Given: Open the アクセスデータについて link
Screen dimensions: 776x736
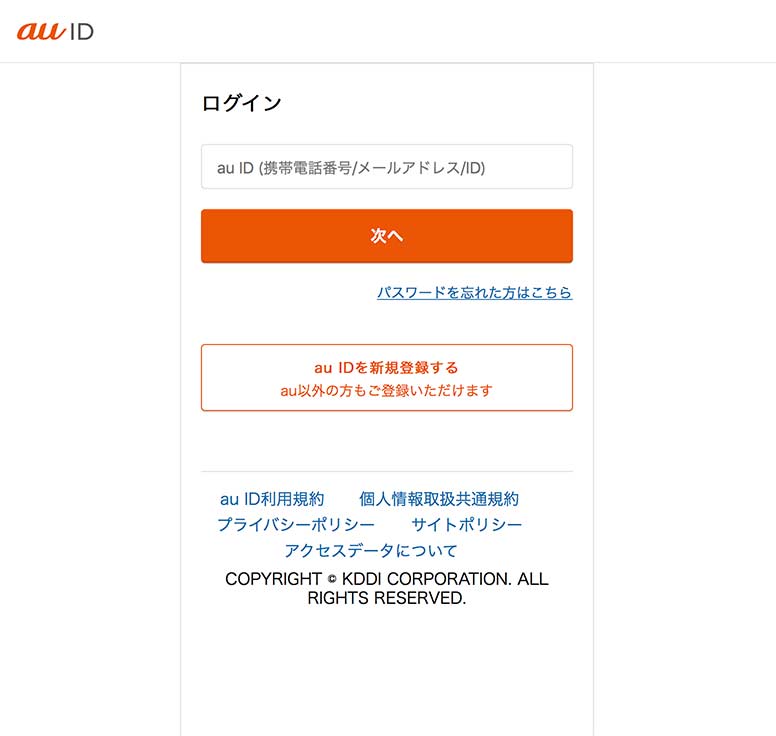Looking at the screenshot, I should (x=371, y=550).
